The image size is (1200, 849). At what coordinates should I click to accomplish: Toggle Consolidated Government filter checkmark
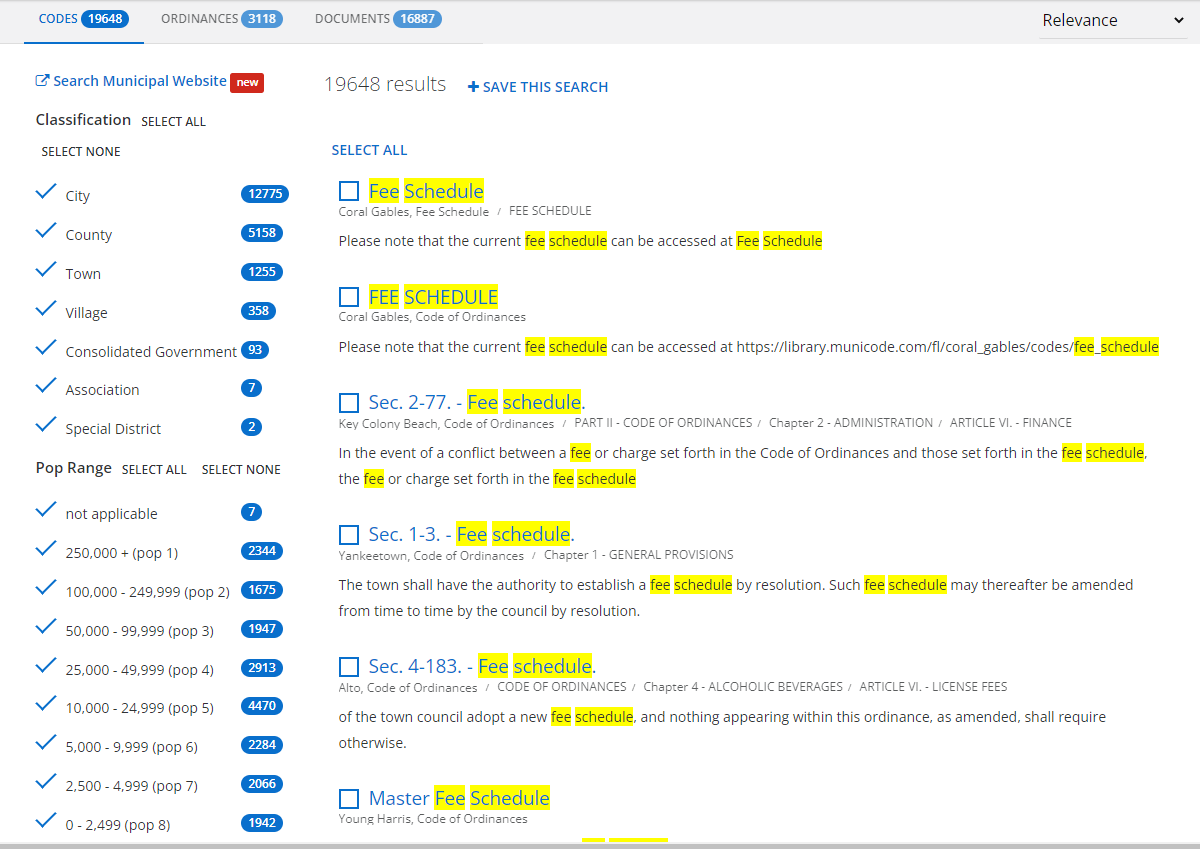click(x=46, y=348)
